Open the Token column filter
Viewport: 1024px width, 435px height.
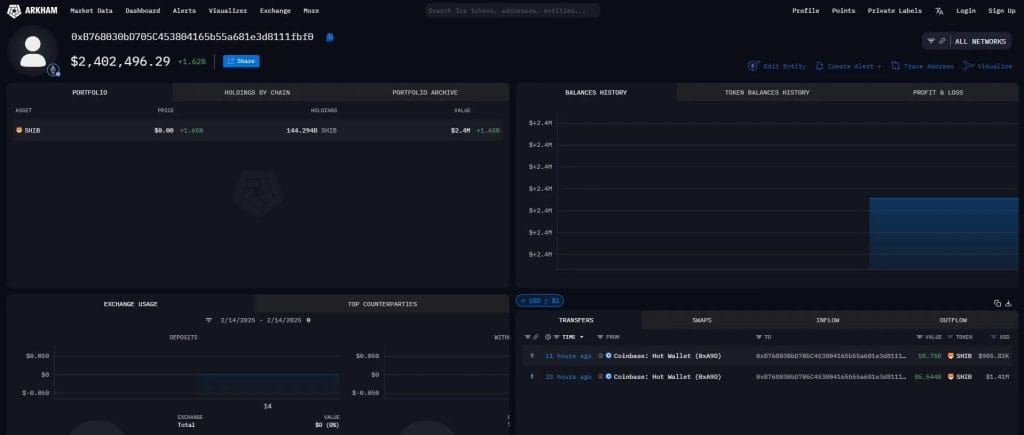951,337
